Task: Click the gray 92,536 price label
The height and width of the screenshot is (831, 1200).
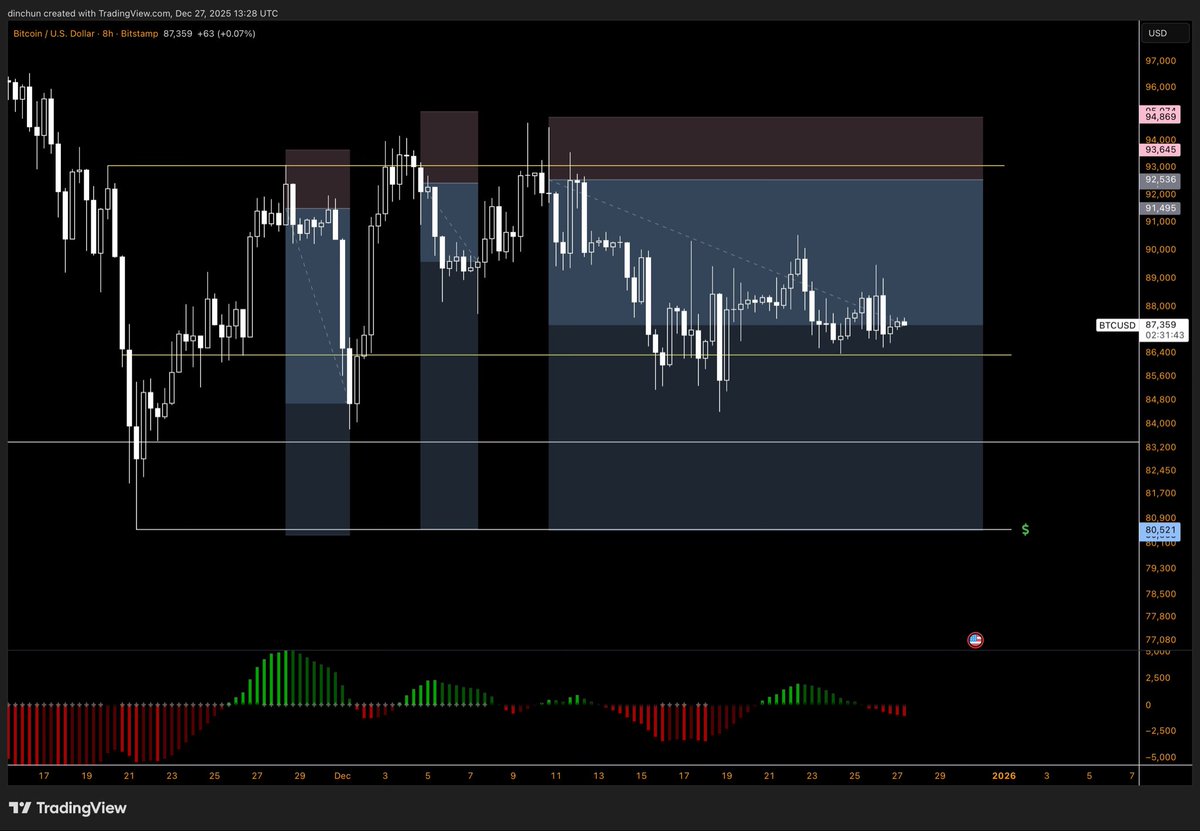Action: [1160, 183]
